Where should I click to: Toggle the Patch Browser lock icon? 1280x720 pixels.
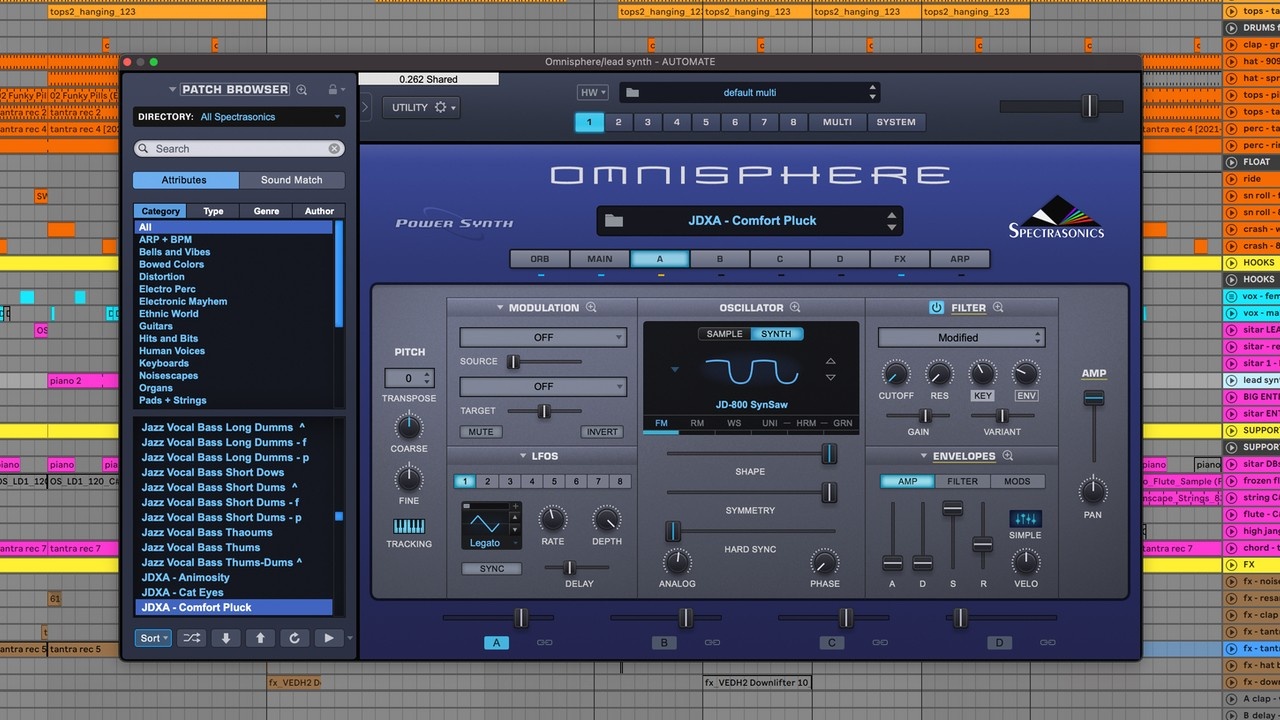(333, 90)
